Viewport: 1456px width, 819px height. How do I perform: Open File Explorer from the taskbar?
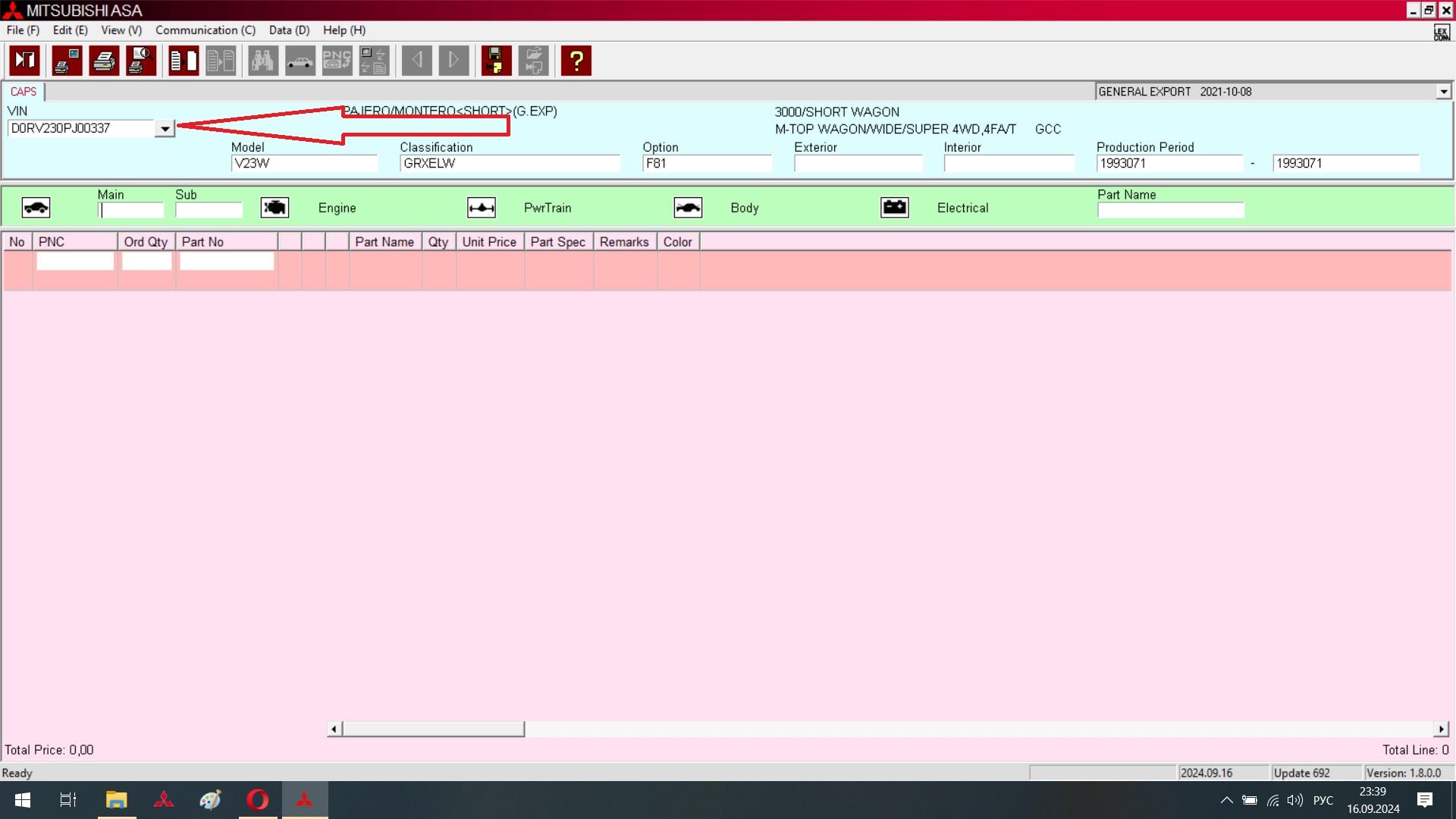(x=116, y=800)
